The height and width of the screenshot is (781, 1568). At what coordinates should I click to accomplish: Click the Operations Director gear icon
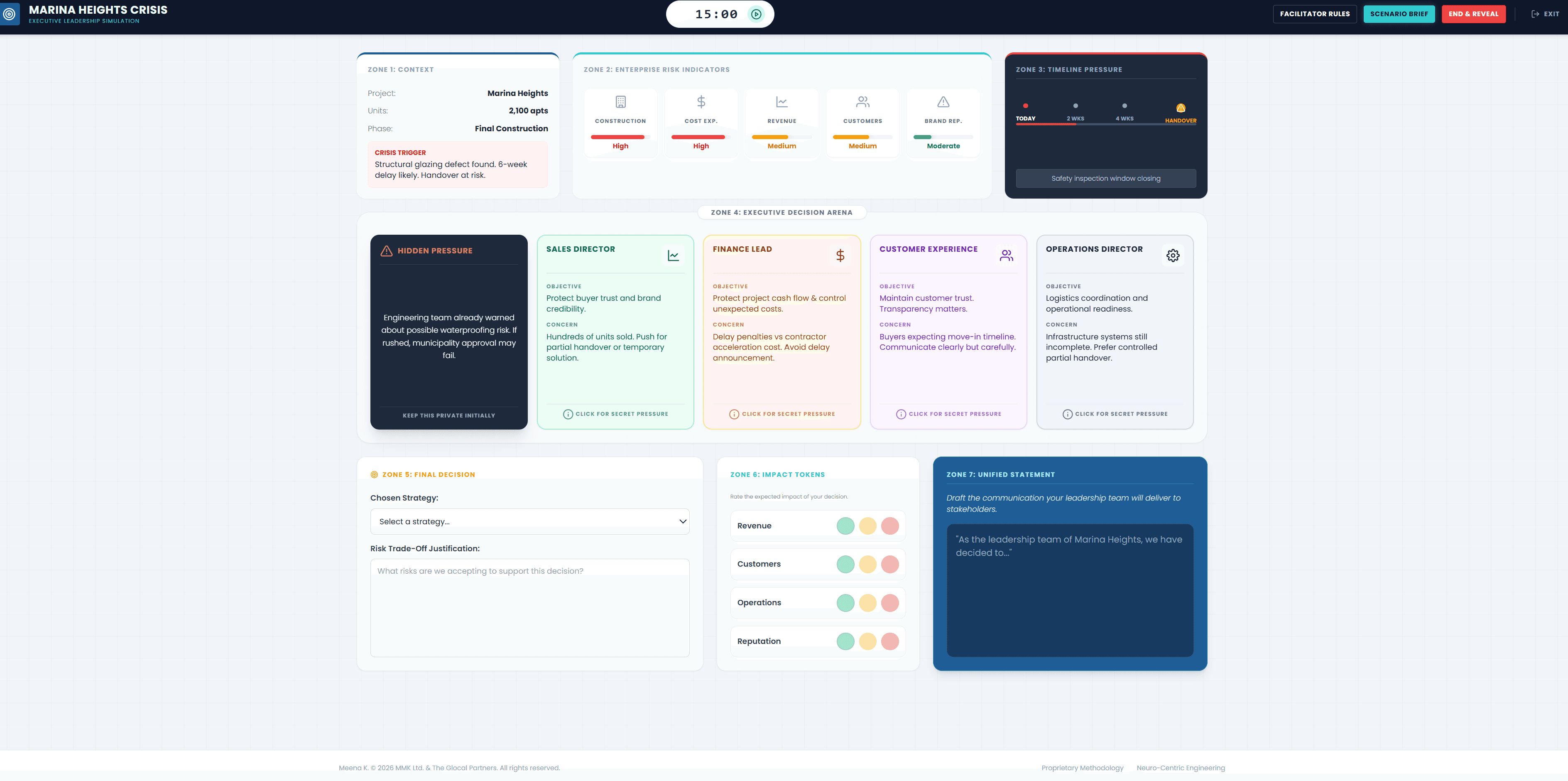[1173, 255]
